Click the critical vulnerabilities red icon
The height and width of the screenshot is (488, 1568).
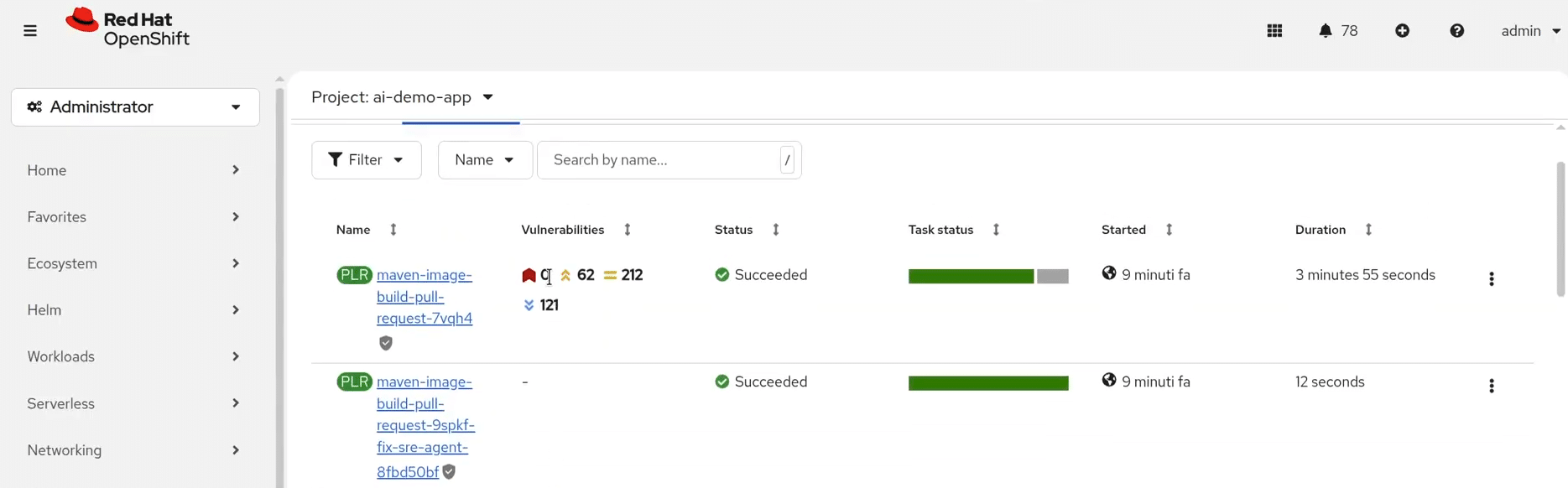pos(529,275)
